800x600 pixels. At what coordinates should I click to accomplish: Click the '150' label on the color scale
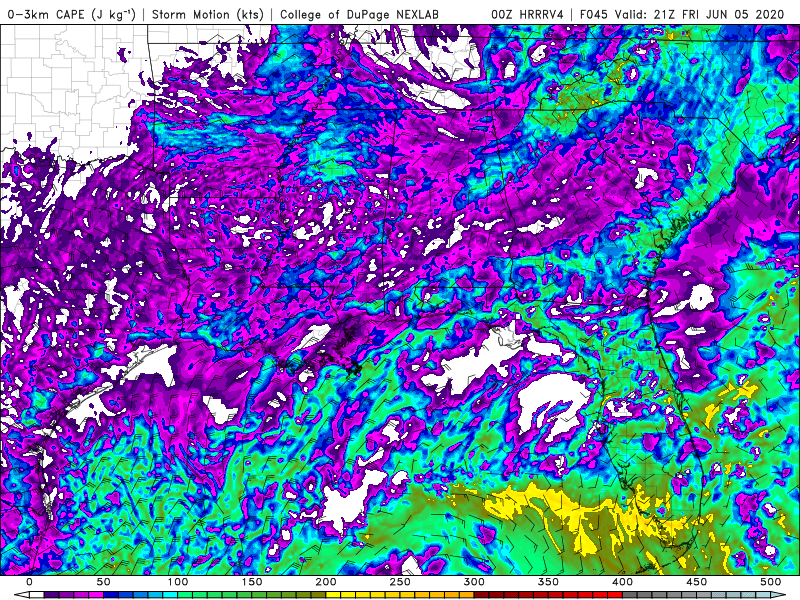(252, 582)
